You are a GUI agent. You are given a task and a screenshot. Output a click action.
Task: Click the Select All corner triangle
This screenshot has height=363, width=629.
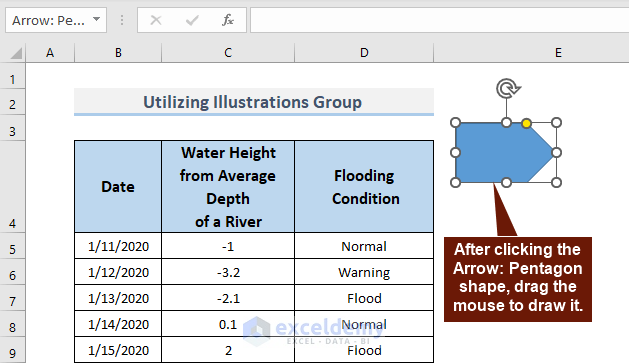pos(15,53)
